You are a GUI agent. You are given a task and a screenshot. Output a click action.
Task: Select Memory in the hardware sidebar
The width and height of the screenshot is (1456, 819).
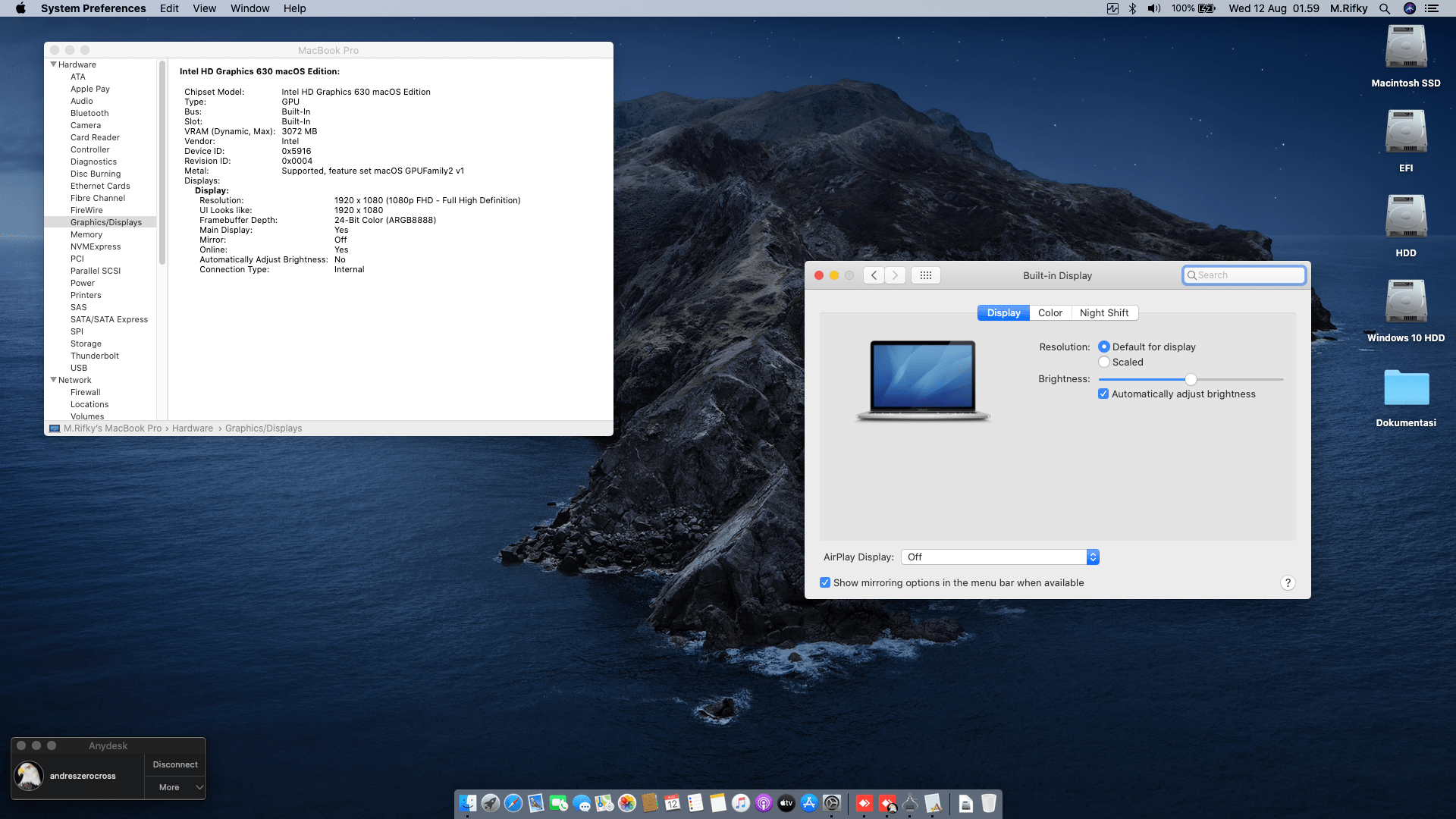(86, 234)
